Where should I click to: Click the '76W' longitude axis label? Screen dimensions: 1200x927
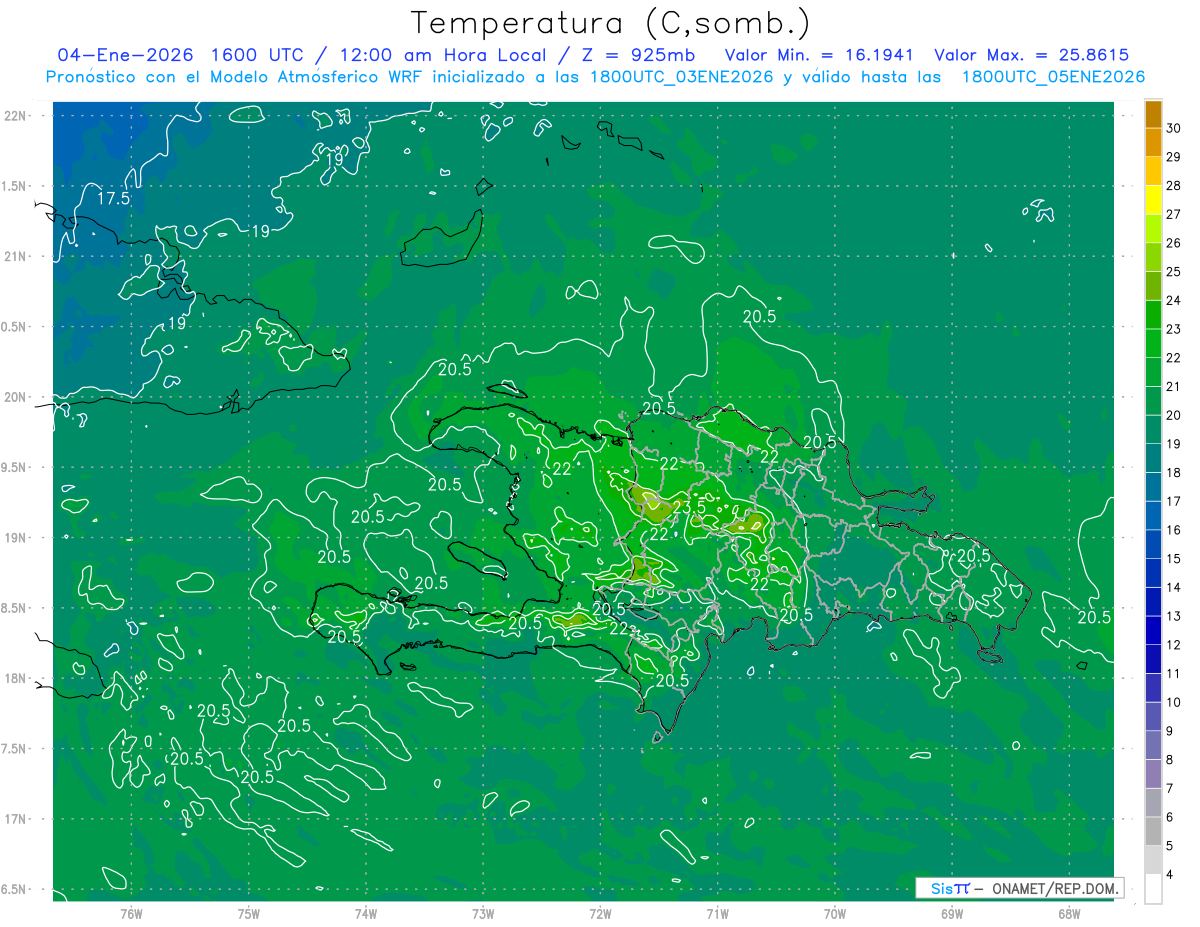pos(131,913)
